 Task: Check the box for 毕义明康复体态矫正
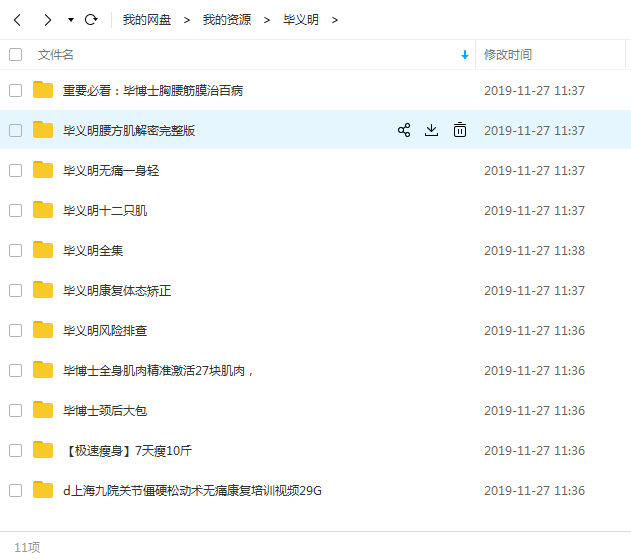click(x=15, y=290)
